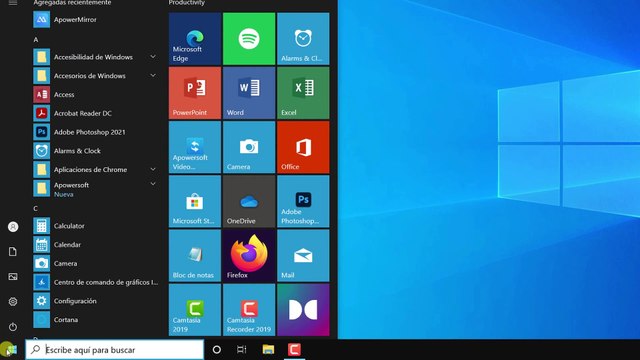Launch the PowerPoint tile
640x360 pixels.
point(195,93)
